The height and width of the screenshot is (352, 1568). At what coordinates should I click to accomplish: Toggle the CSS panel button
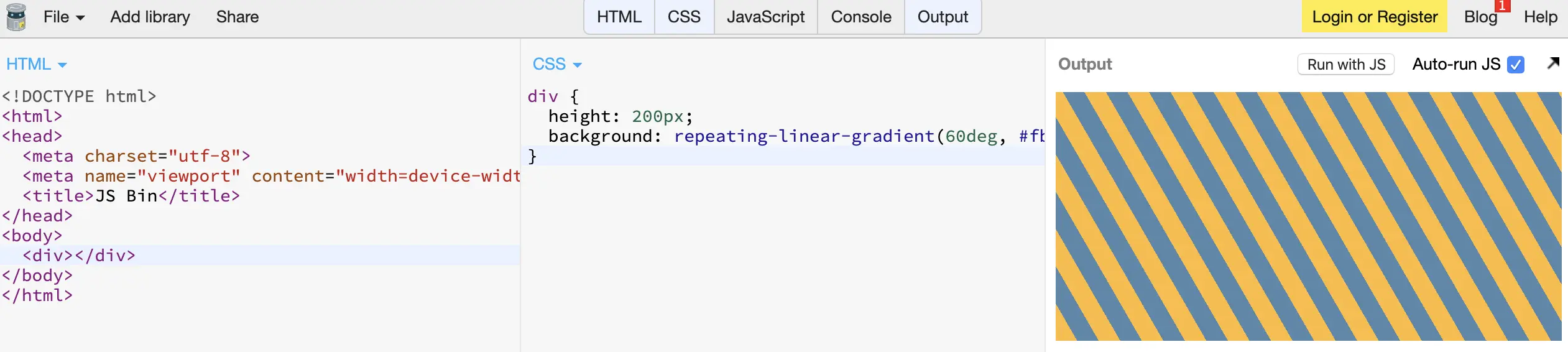point(684,17)
